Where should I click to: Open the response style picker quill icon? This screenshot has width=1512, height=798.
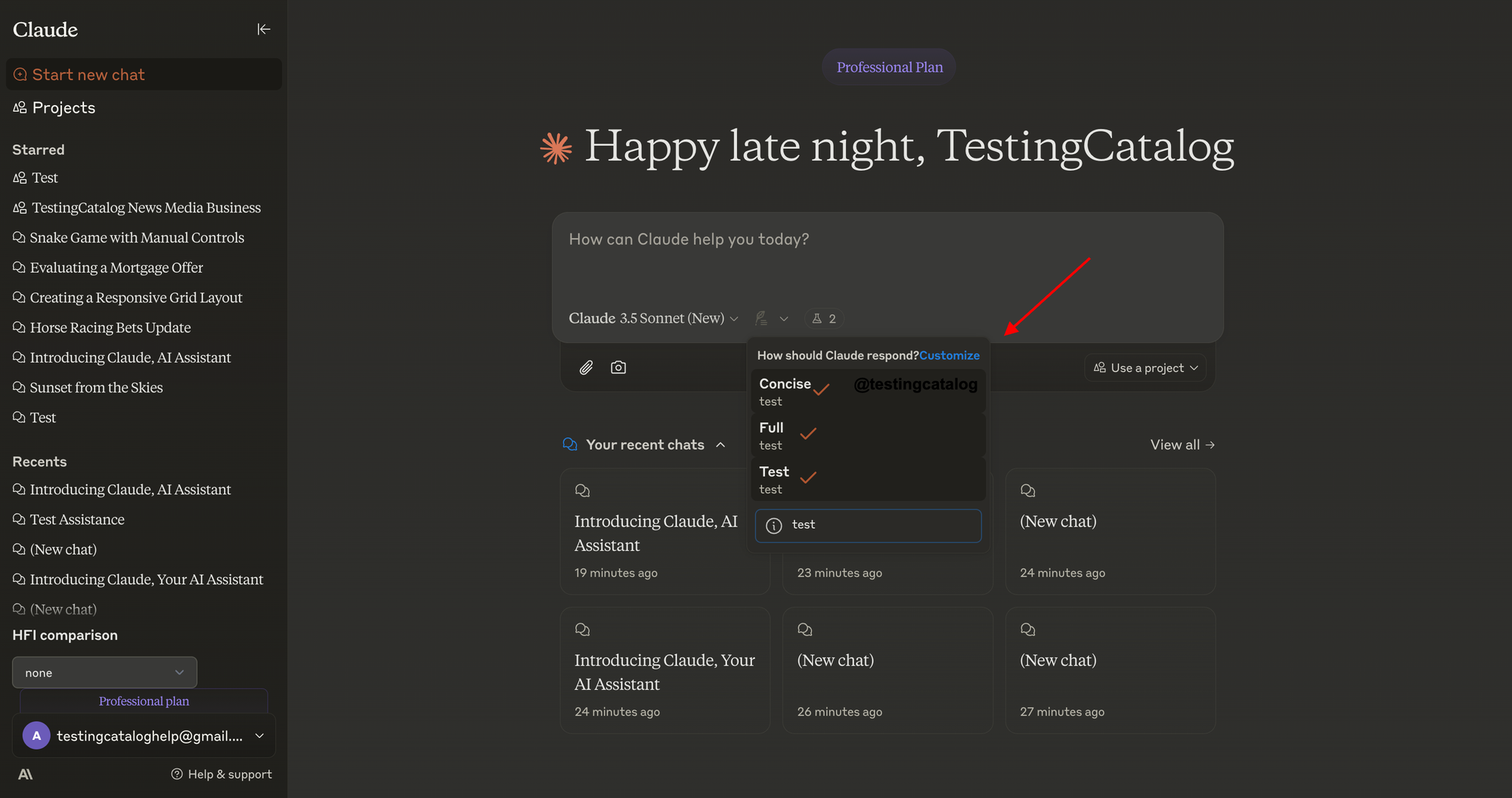pos(771,319)
